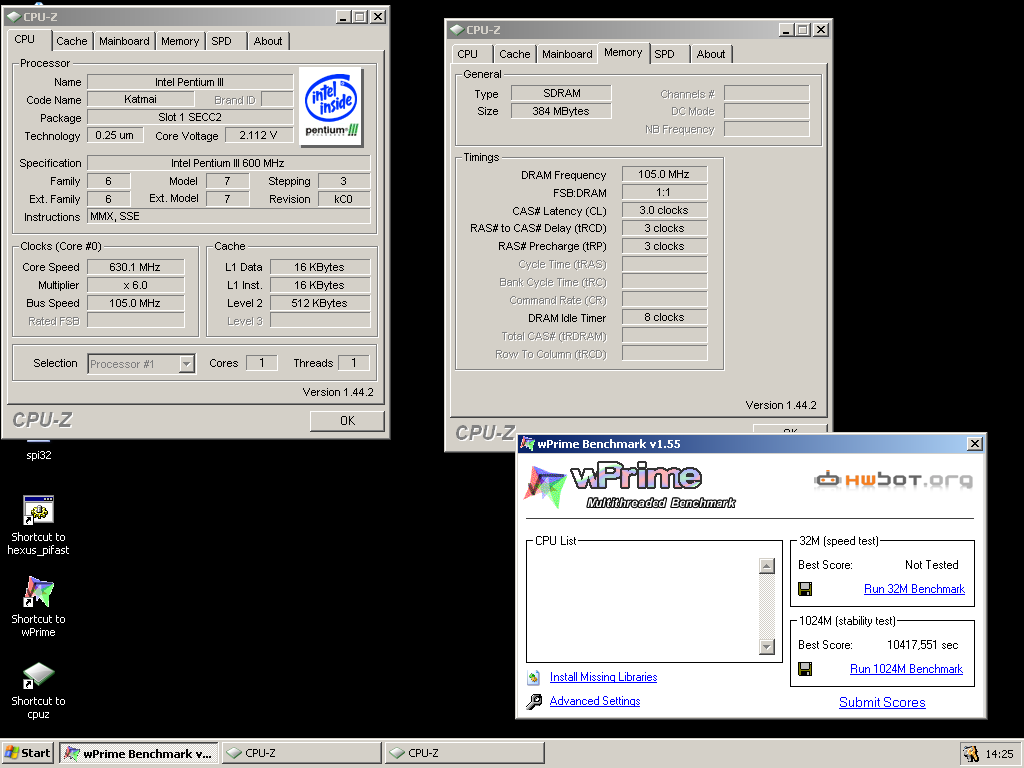Open the Advanced Settings link
The width and height of the screenshot is (1024, 768).
pos(595,701)
